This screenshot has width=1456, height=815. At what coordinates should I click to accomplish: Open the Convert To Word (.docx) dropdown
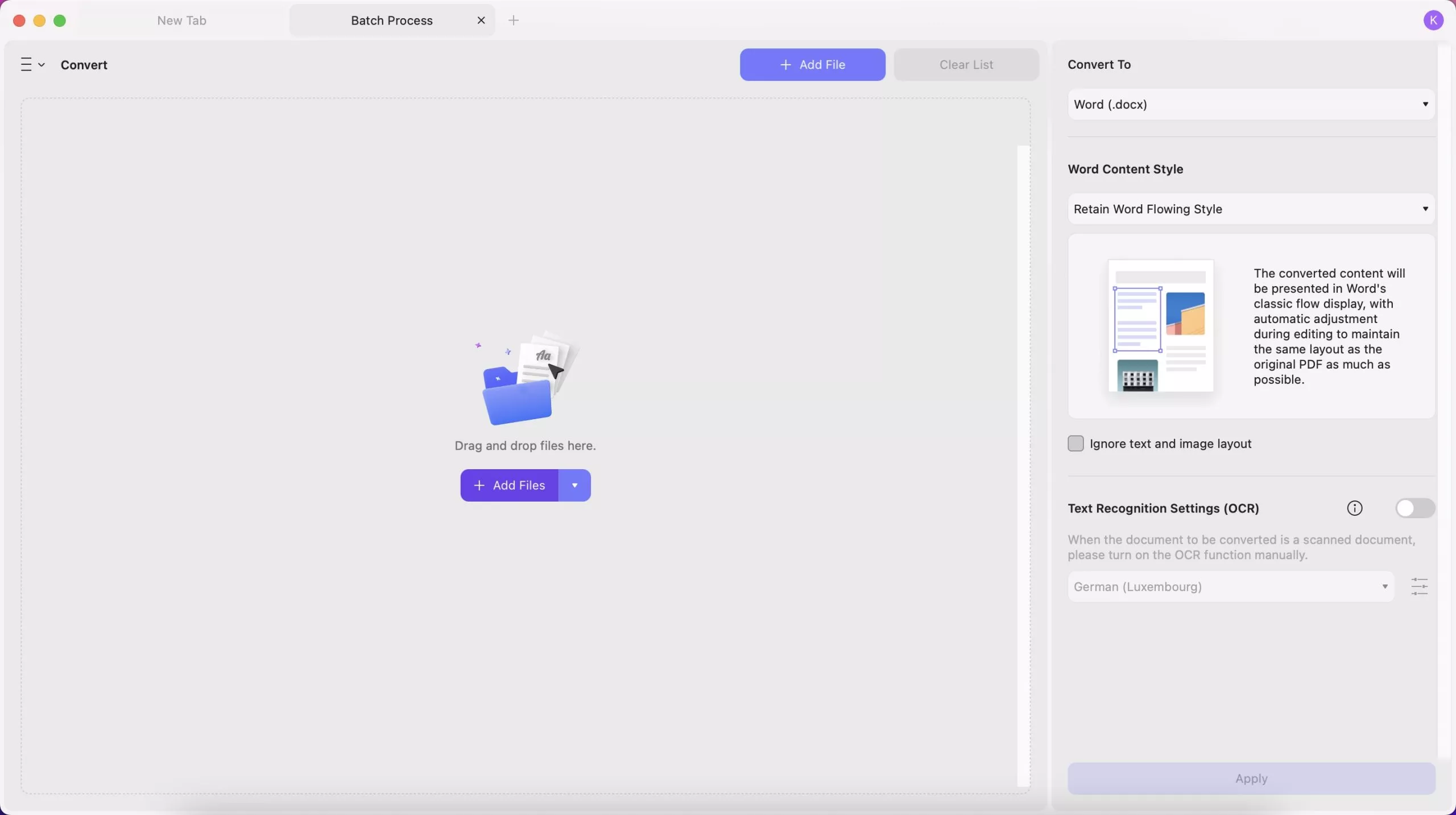point(1251,104)
